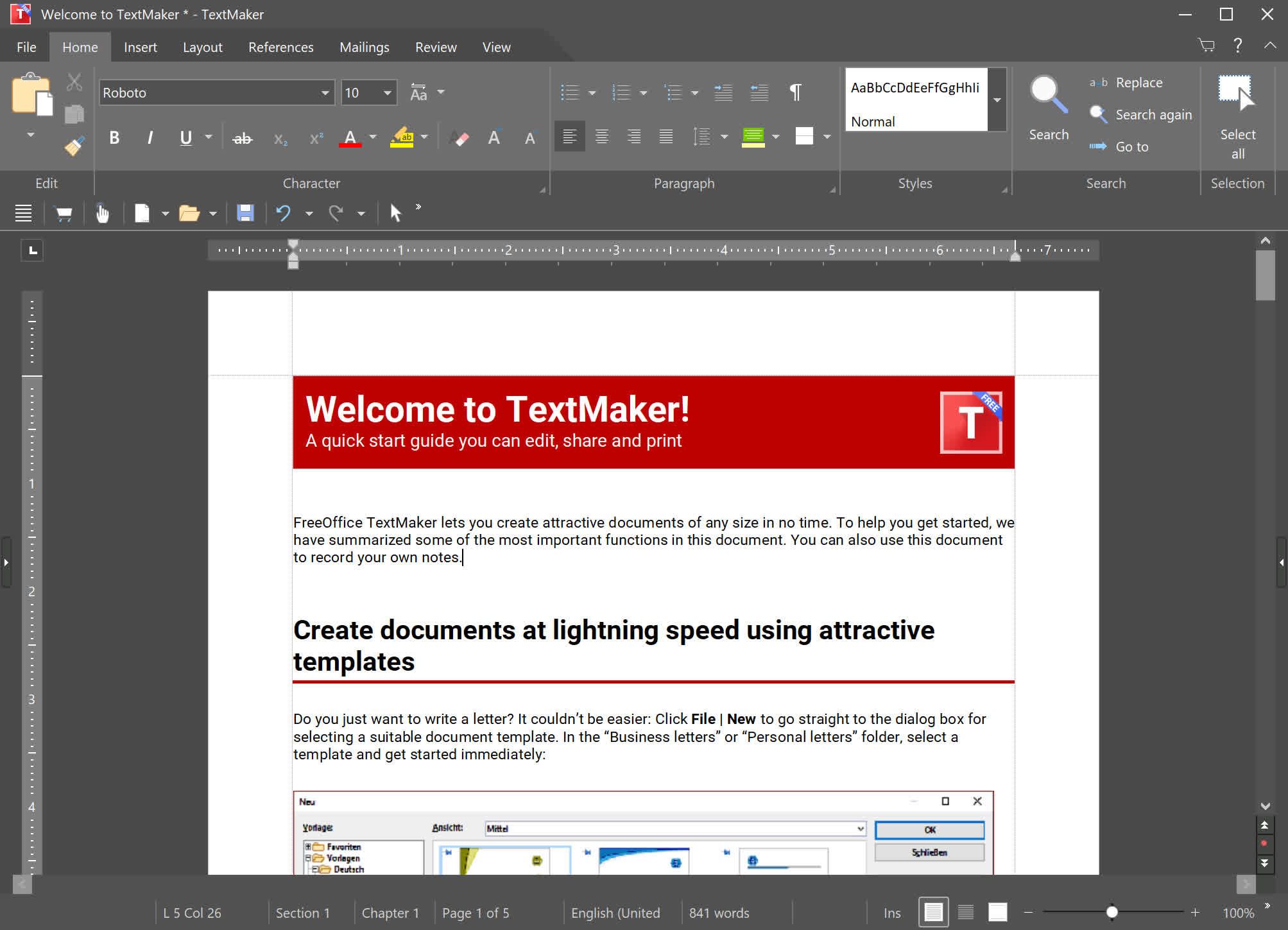Click the touch mode hand icon

click(x=102, y=213)
